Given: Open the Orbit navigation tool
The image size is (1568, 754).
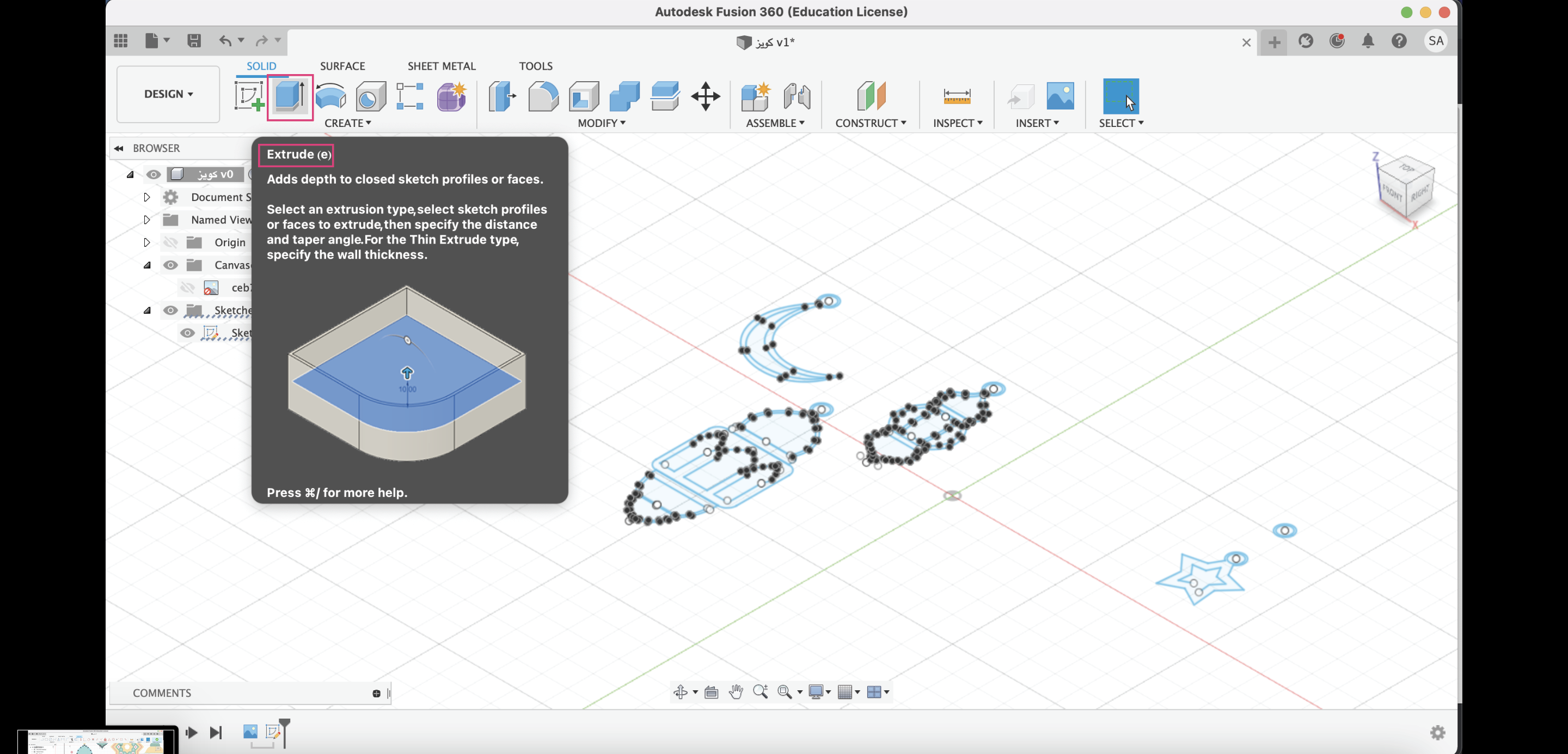Looking at the screenshot, I should (x=681, y=692).
